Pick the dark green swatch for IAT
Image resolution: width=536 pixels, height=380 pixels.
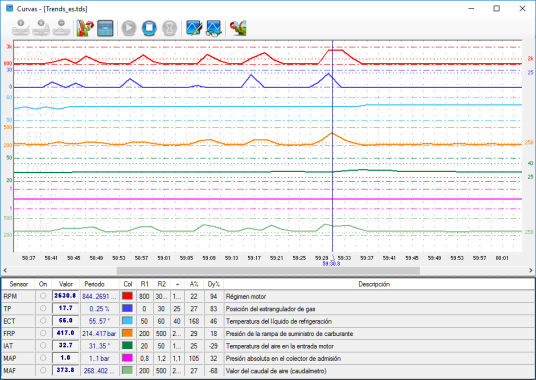click(x=128, y=345)
